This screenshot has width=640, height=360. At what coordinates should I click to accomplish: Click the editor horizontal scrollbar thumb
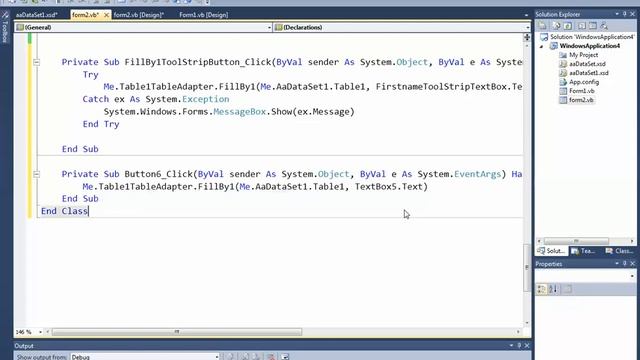point(177,332)
